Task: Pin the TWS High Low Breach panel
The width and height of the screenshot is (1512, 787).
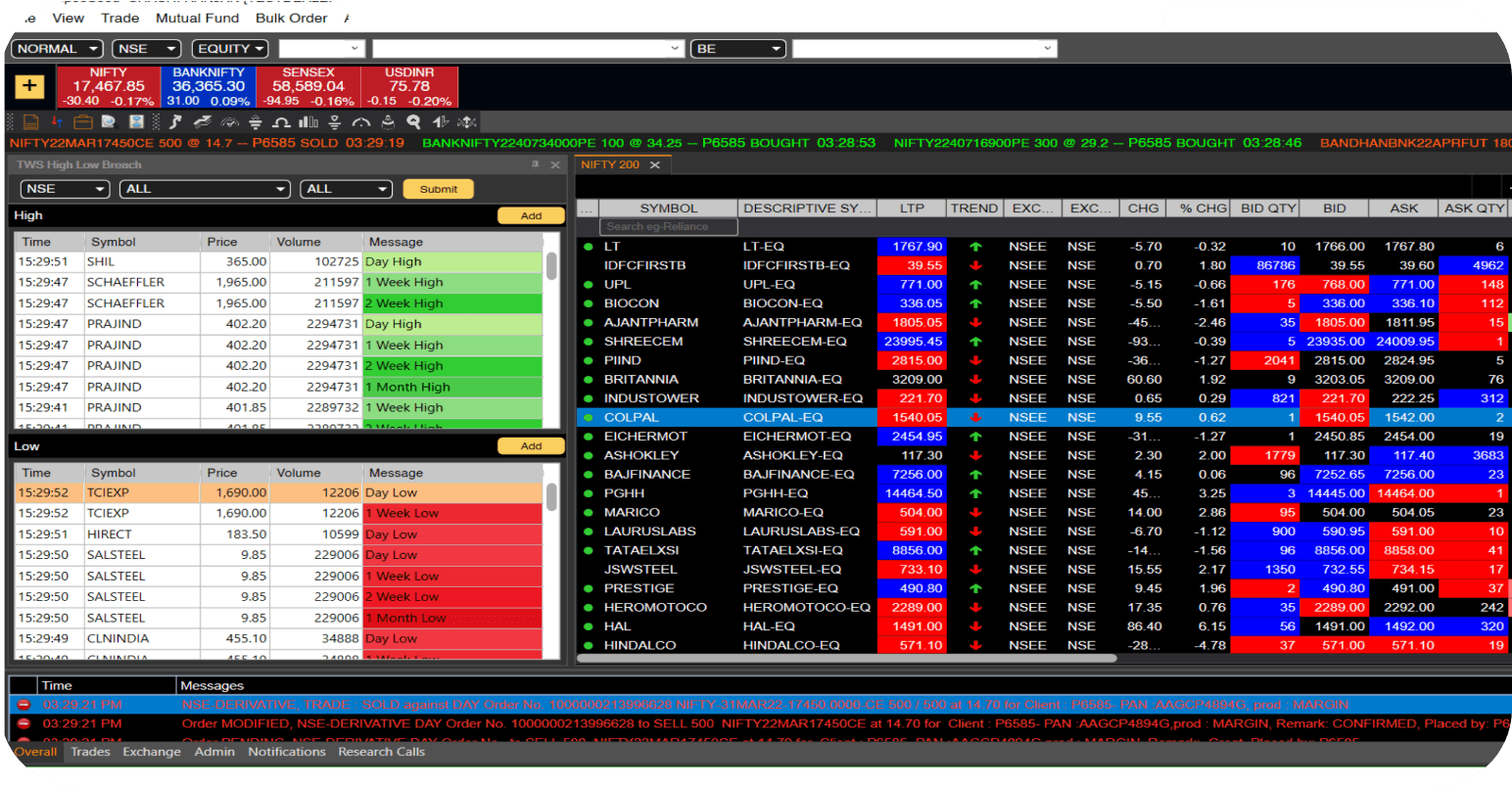Action: click(536, 164)
